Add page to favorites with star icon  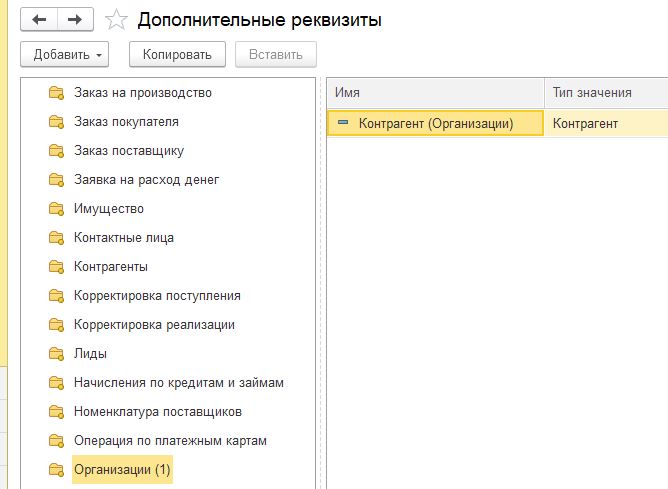pos(116,20)
